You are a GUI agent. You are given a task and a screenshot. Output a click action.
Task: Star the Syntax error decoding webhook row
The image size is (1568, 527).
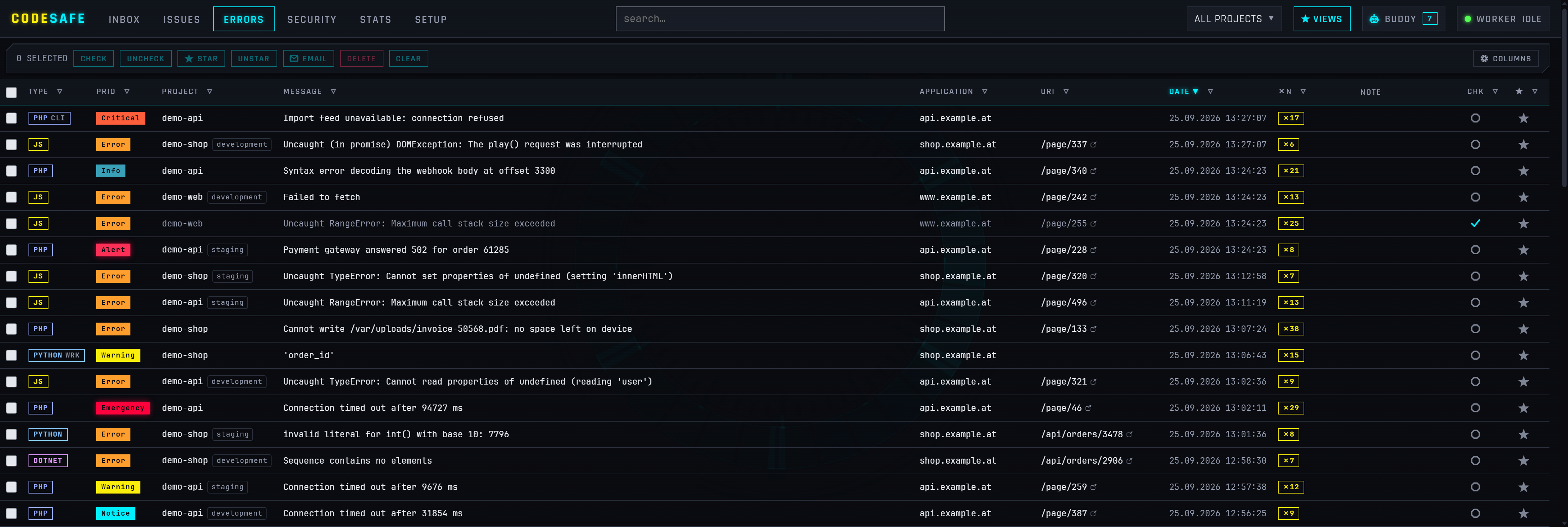(x=1523, y=171)
